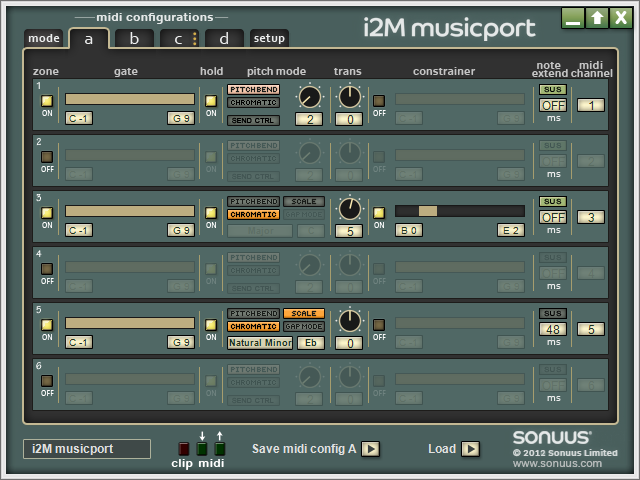
Task: Click the Load arrow button
Action: point(471,449)
